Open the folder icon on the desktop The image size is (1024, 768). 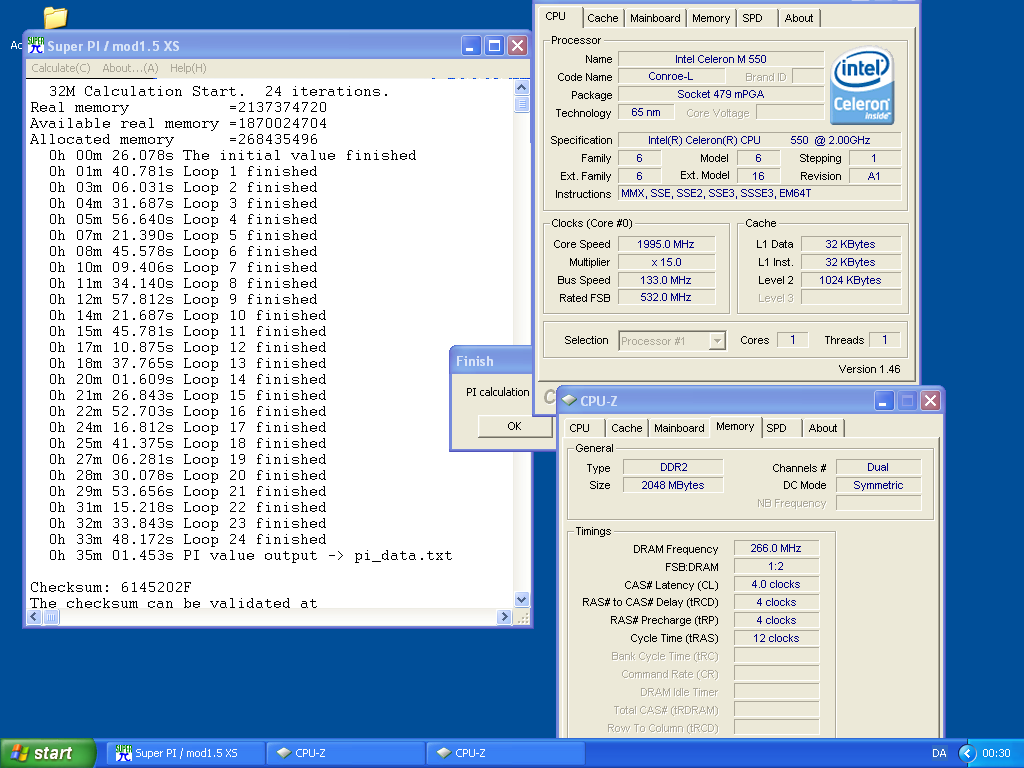pyautogui.click(x=56, y=17)
